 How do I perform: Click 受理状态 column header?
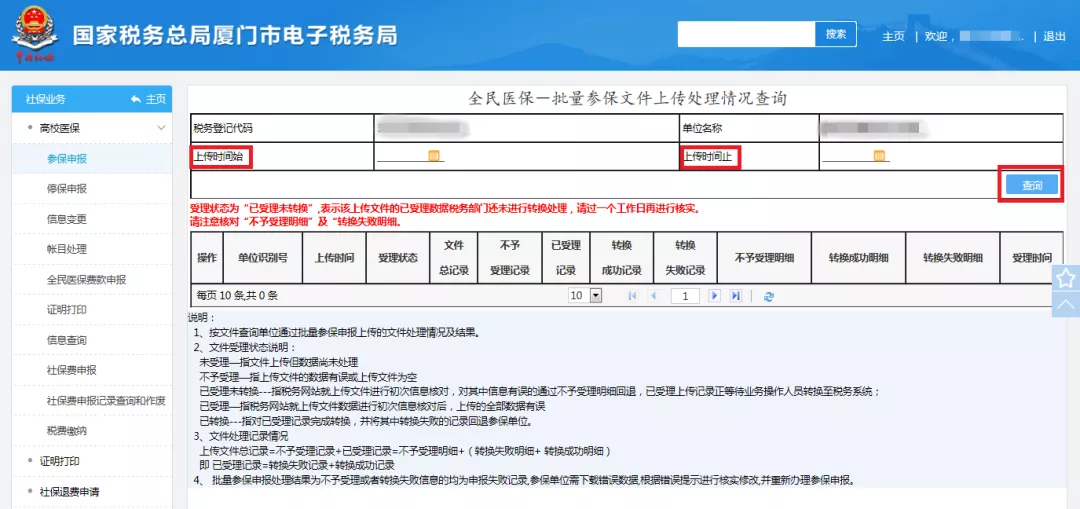tap(398, 258)
